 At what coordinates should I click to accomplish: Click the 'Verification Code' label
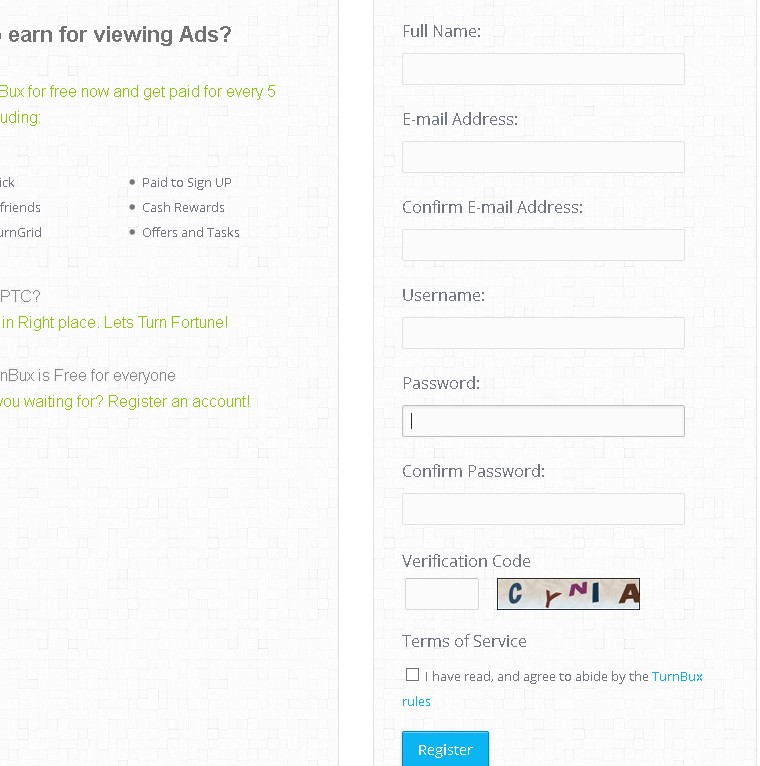[466, 561]
